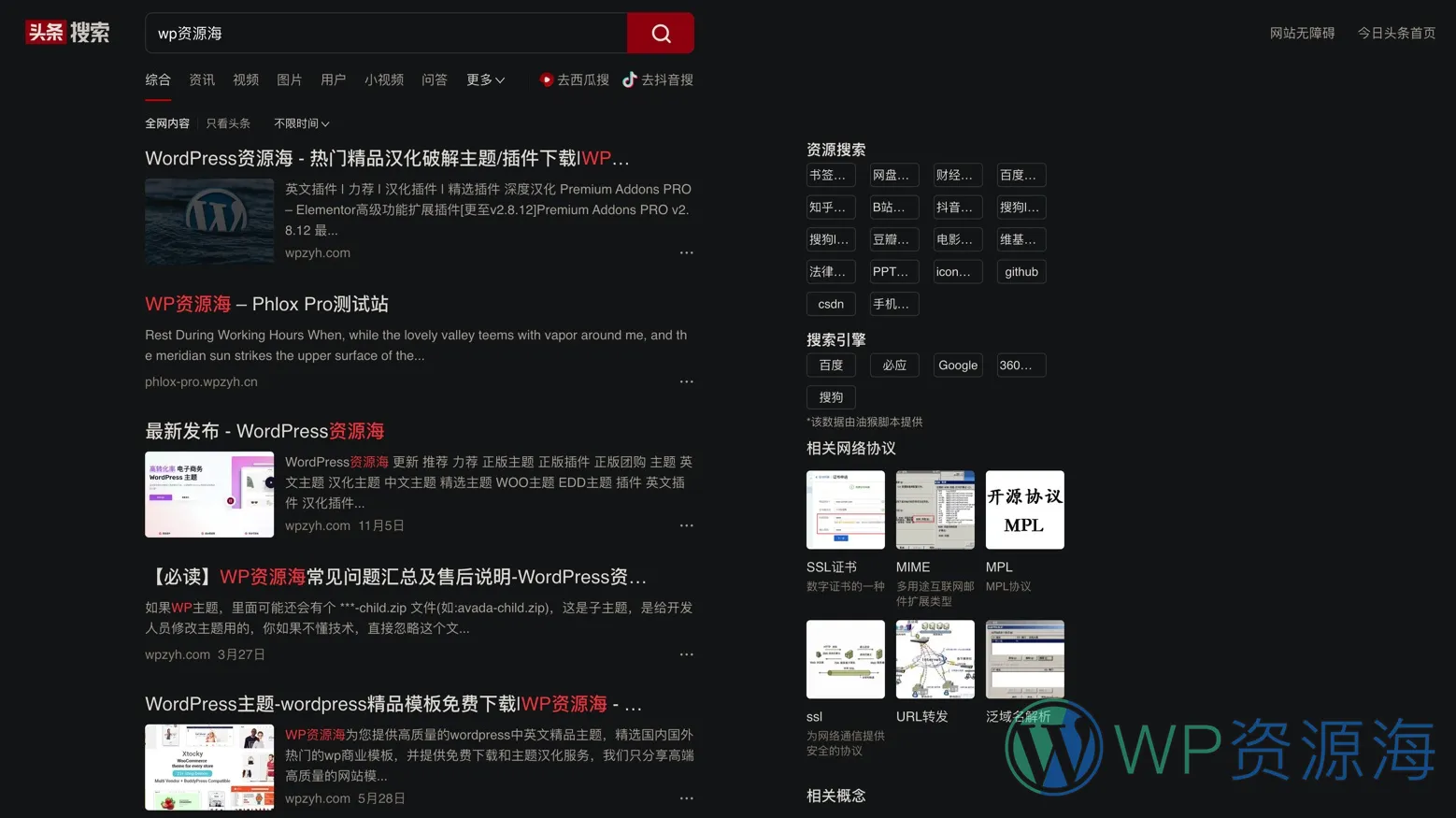Open result WordPress资源海 - 热门精品汉化破解主题
Screen dimensions: 1456x818
pos(387,158)
